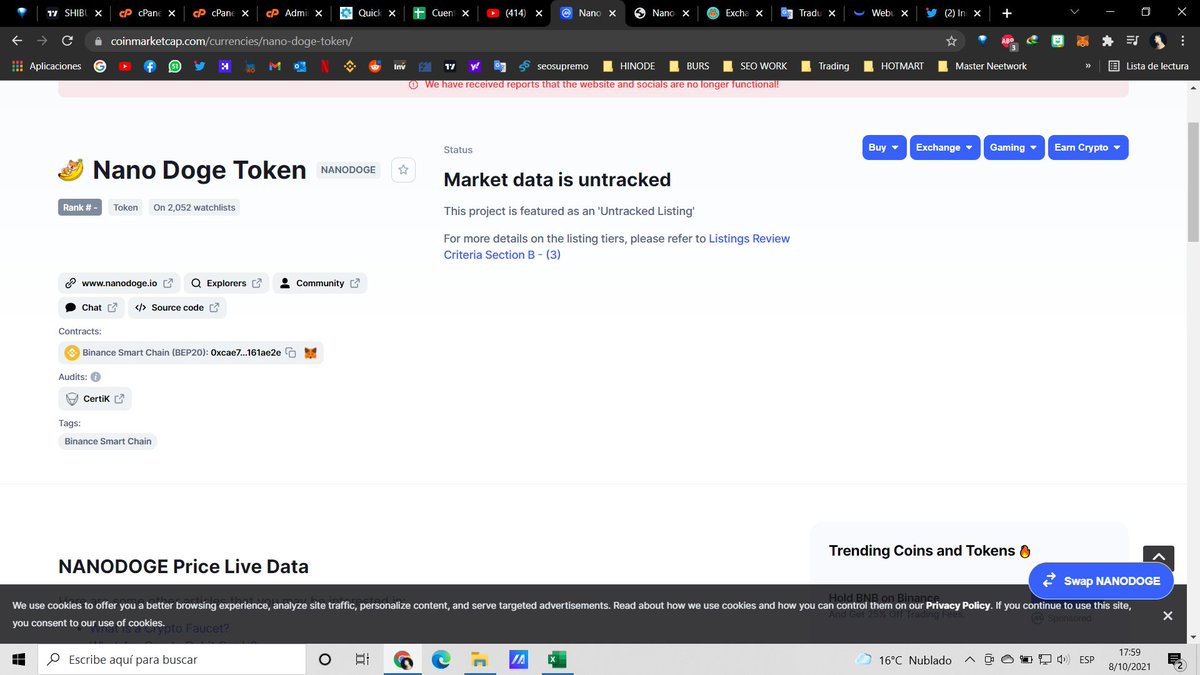Dismiss the cookie notice with X

1167,616
